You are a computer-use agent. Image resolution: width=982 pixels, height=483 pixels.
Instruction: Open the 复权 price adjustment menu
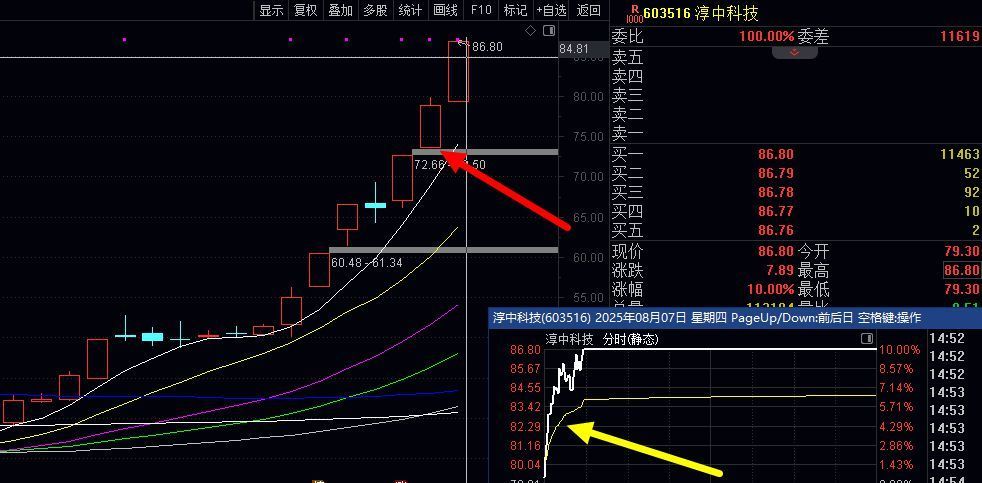pyautogui.click(x=306, y=10)
